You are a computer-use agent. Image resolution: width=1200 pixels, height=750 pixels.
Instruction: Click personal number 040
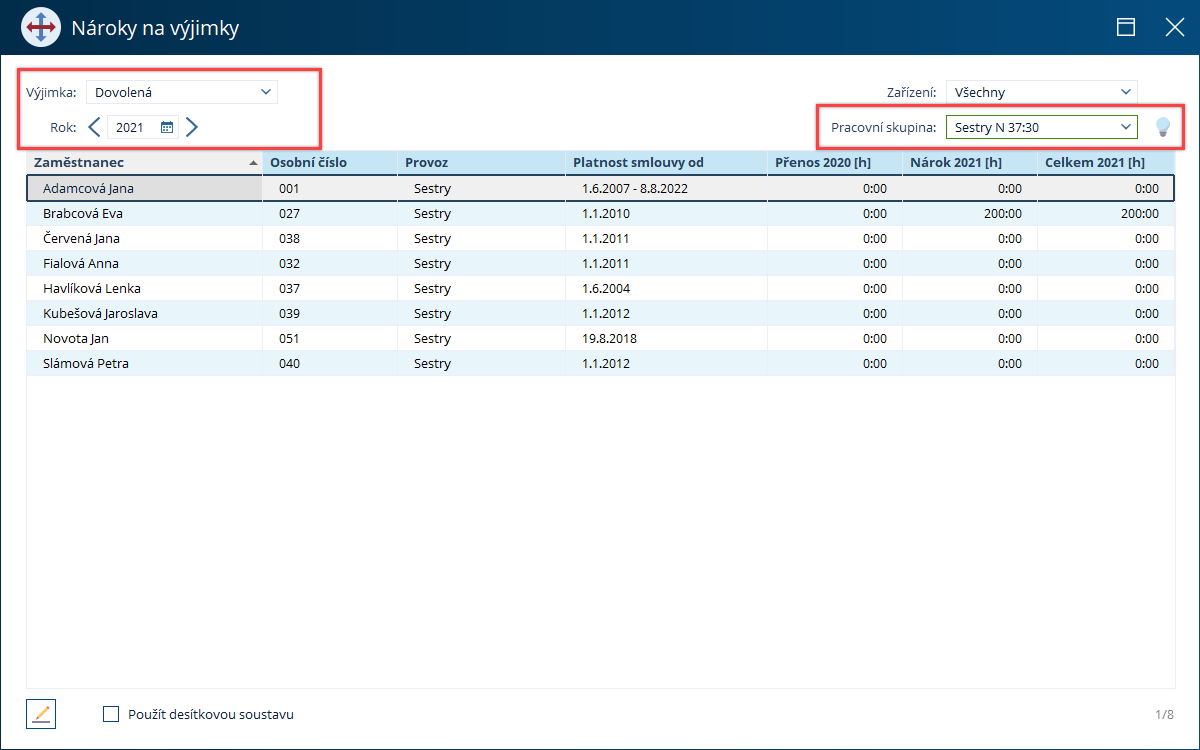(289, 363)
